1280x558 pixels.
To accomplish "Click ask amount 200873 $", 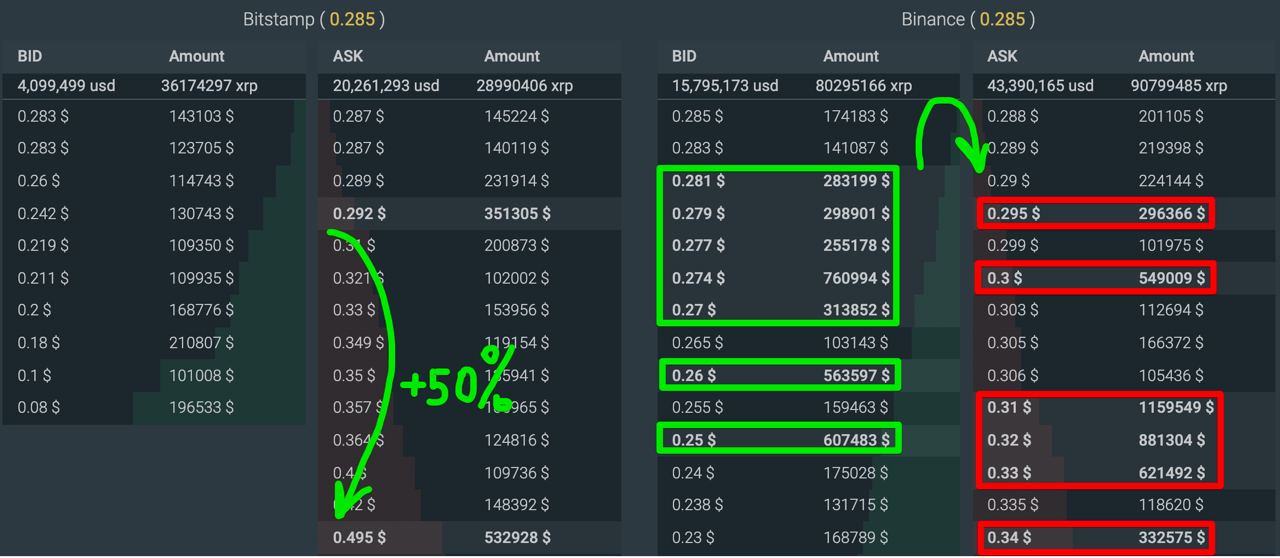I will (516, 245).
